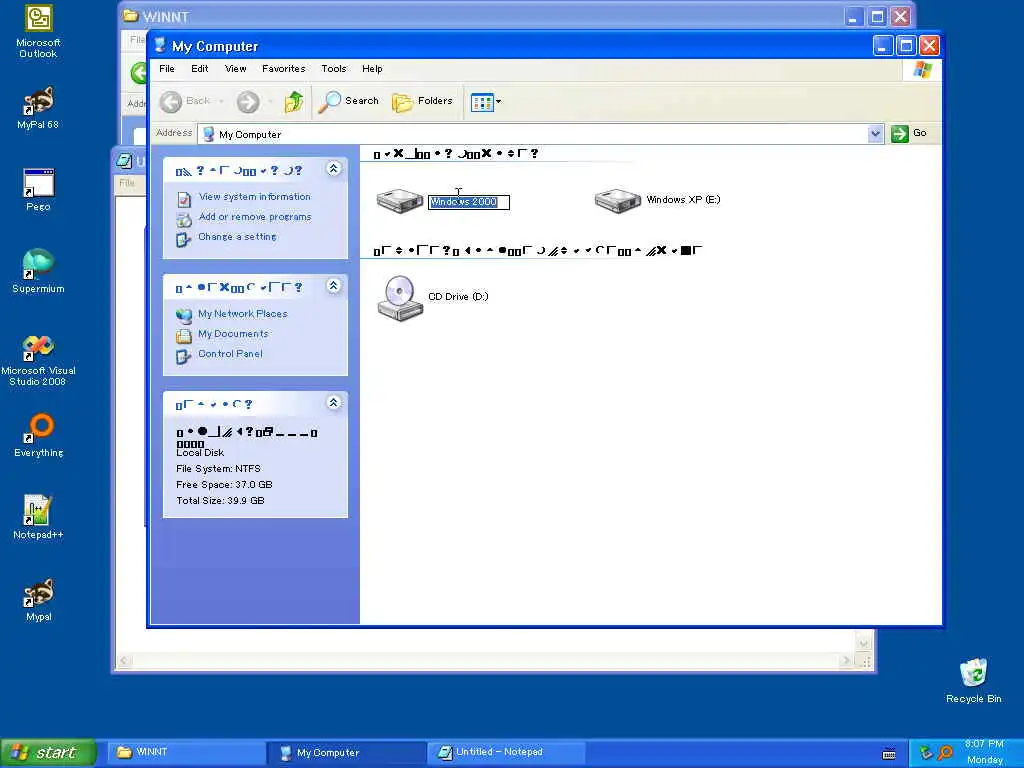Viewport: 1024px width, 768px height.
Task: Launch MyPal 68 desktop shortcut
Action: coord(38,108)
